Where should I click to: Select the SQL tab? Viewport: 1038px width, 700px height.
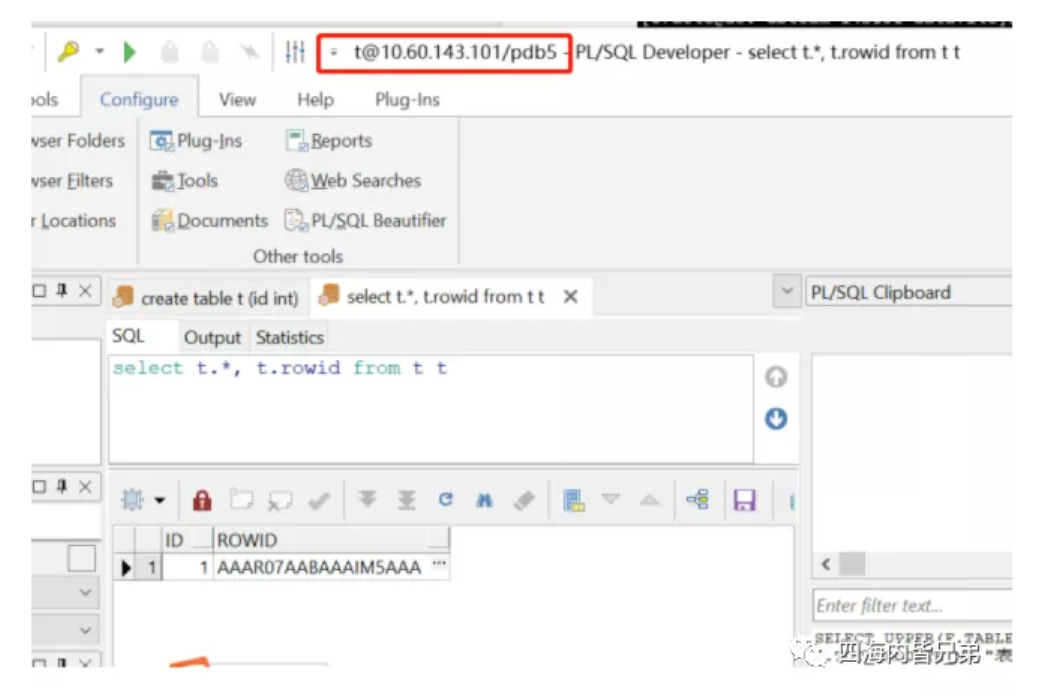point(128,336)
